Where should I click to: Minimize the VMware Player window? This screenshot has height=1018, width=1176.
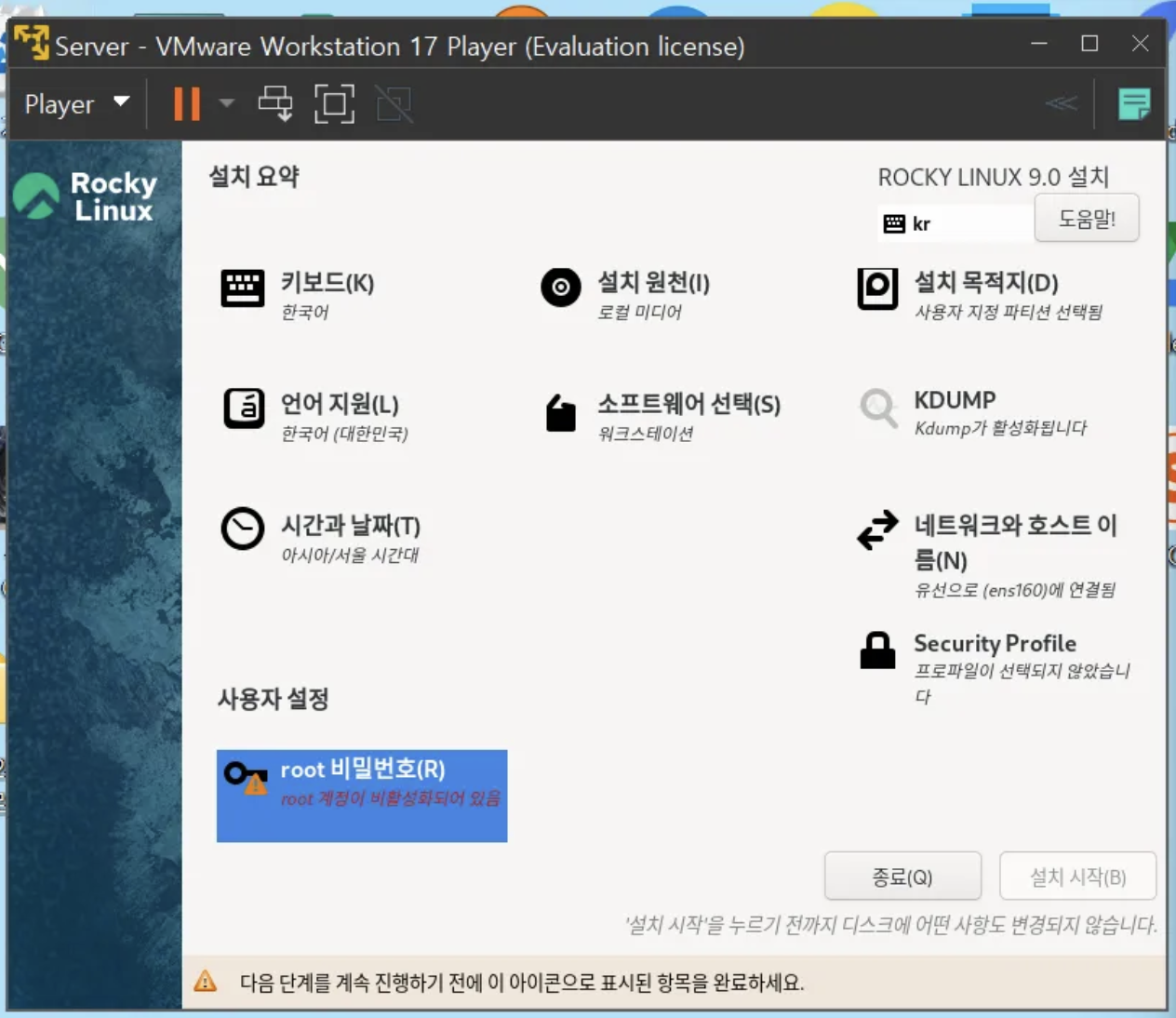click(1039, 43)
